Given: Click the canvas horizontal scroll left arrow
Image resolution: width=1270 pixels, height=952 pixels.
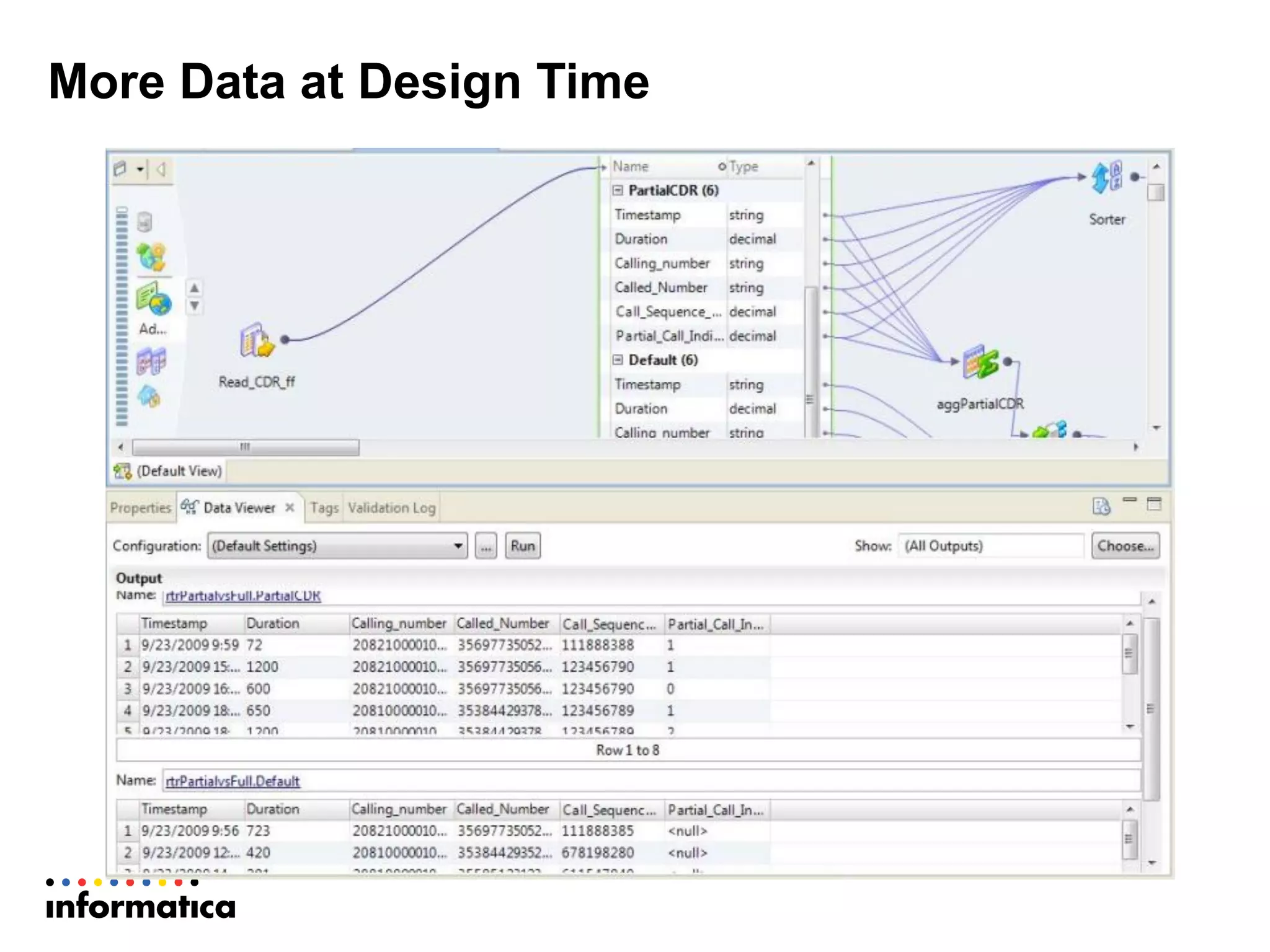Looking at the screenshot, I should coord(121,447).
